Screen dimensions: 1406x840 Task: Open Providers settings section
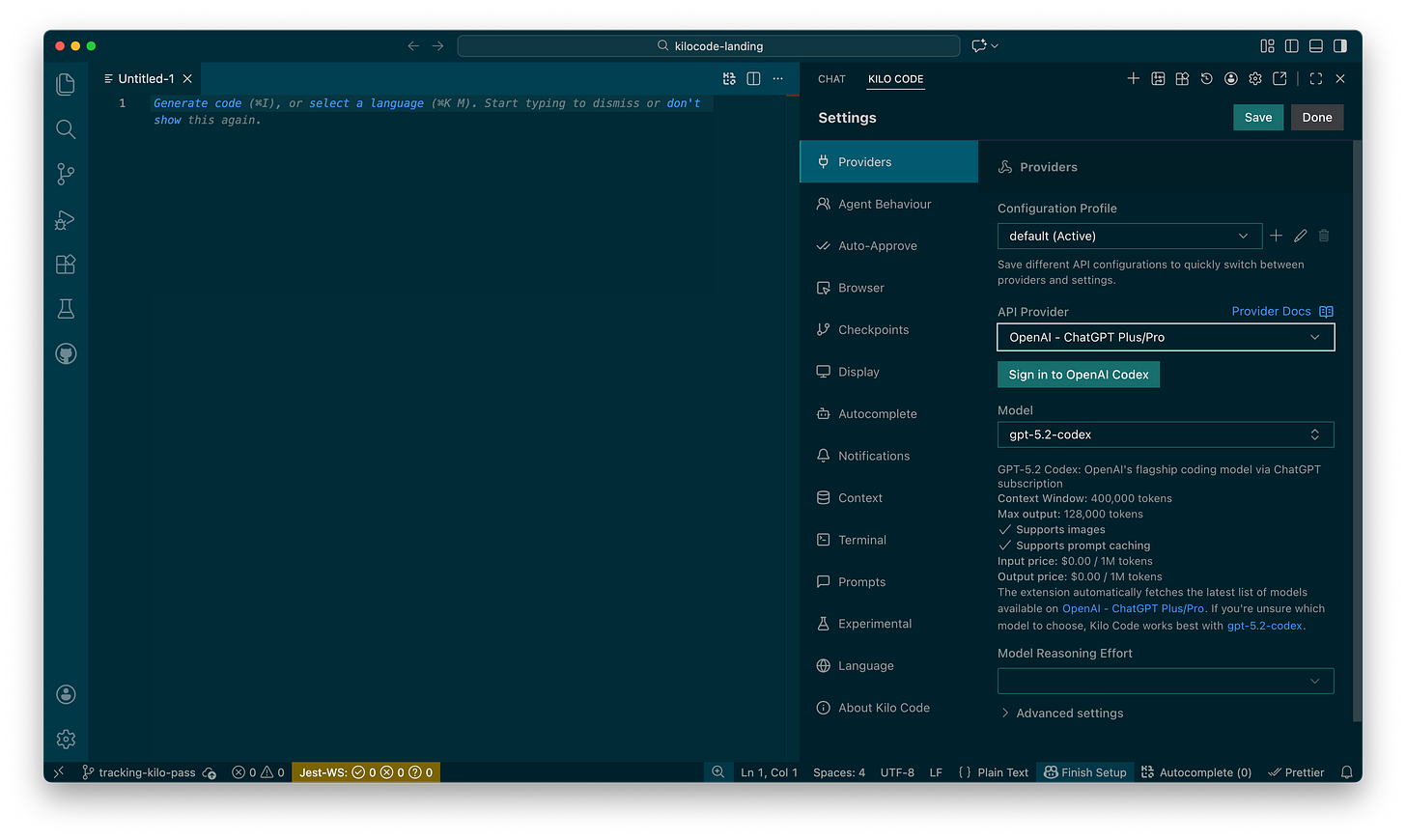click(x=888, y=161)
